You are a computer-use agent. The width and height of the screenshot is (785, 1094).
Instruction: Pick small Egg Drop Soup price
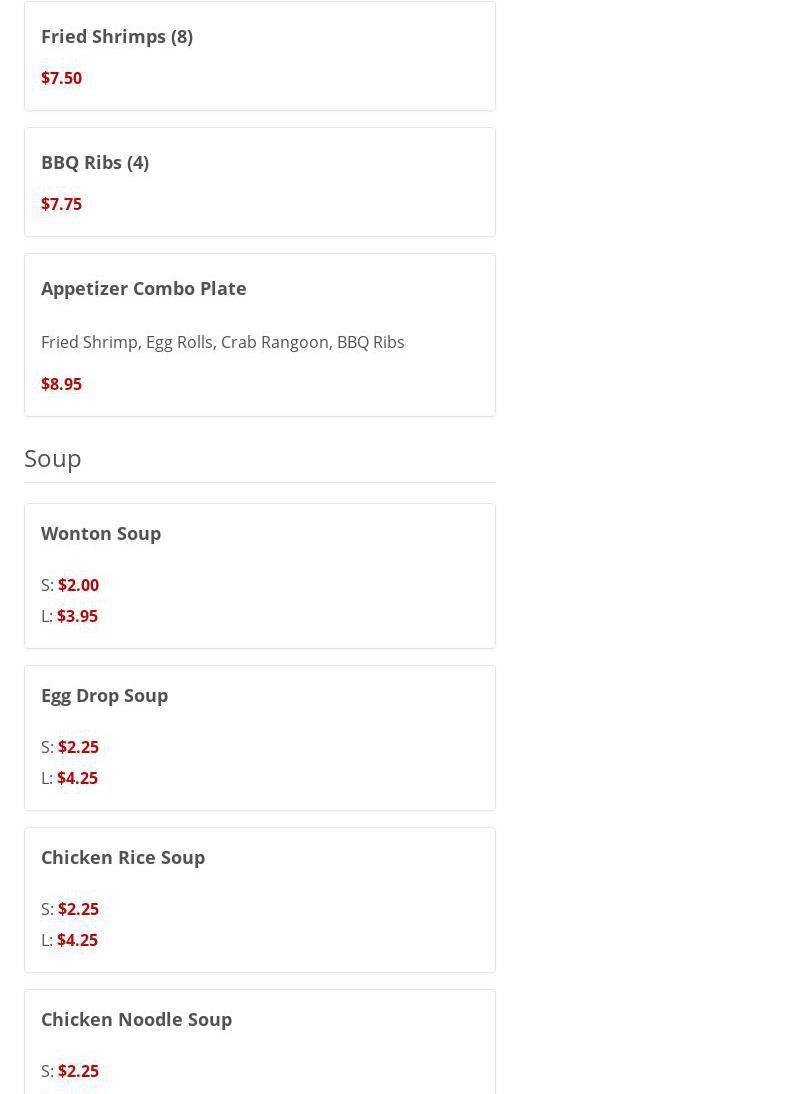point(78,747)
